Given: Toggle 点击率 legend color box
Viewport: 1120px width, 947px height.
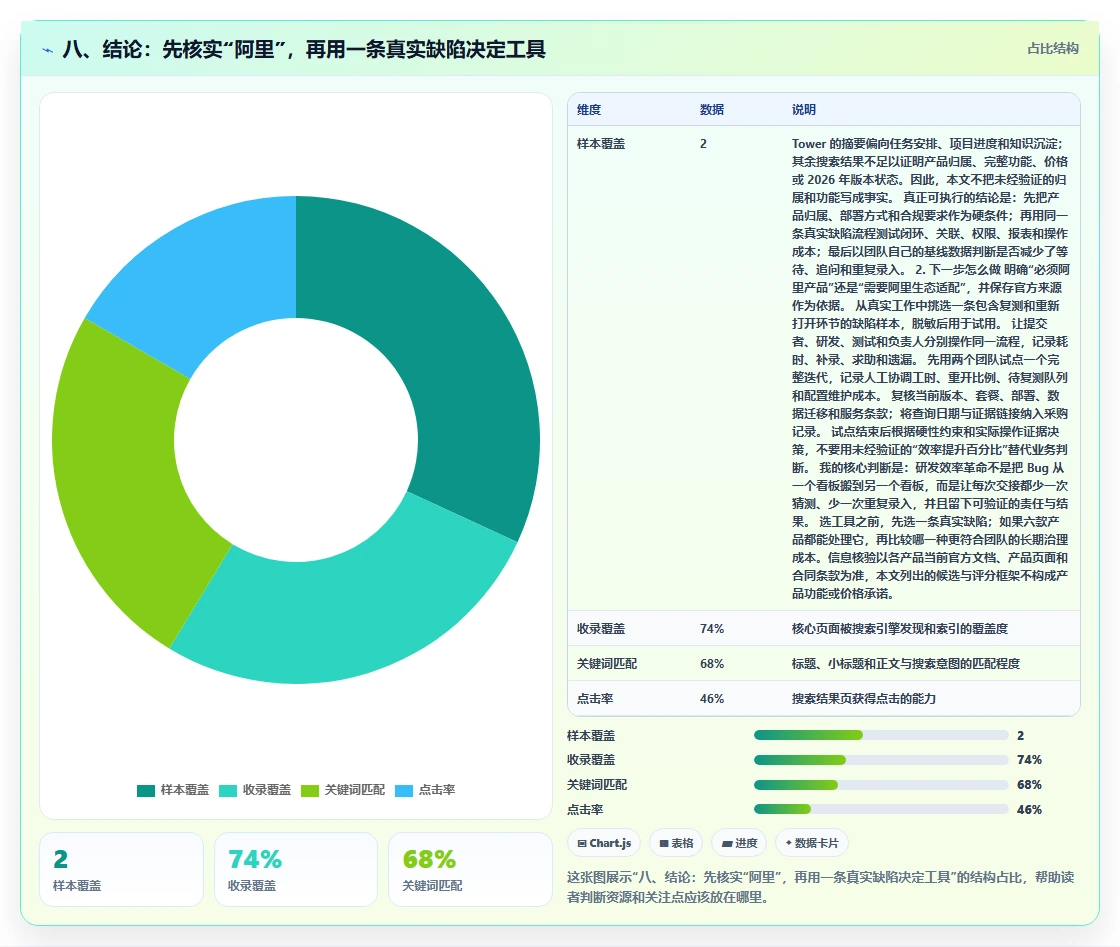Looking at the screenshot, I should 404,791.
